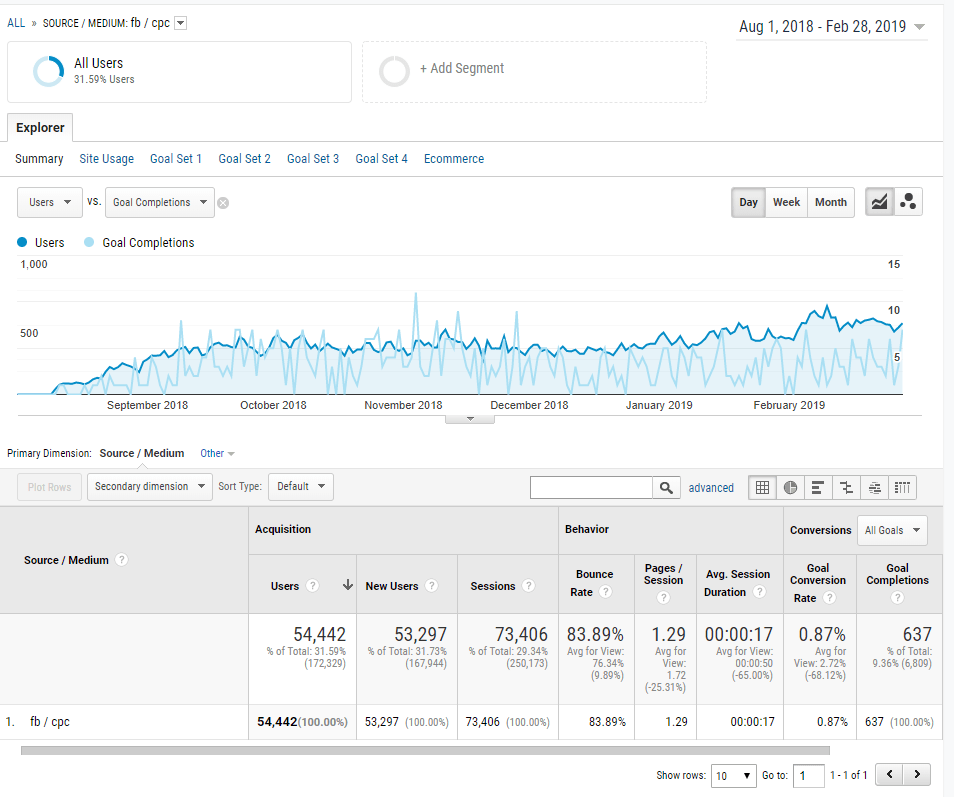
Task: Switch to line chart view icon
Action: pyautogui.click(x=879, y=202)
